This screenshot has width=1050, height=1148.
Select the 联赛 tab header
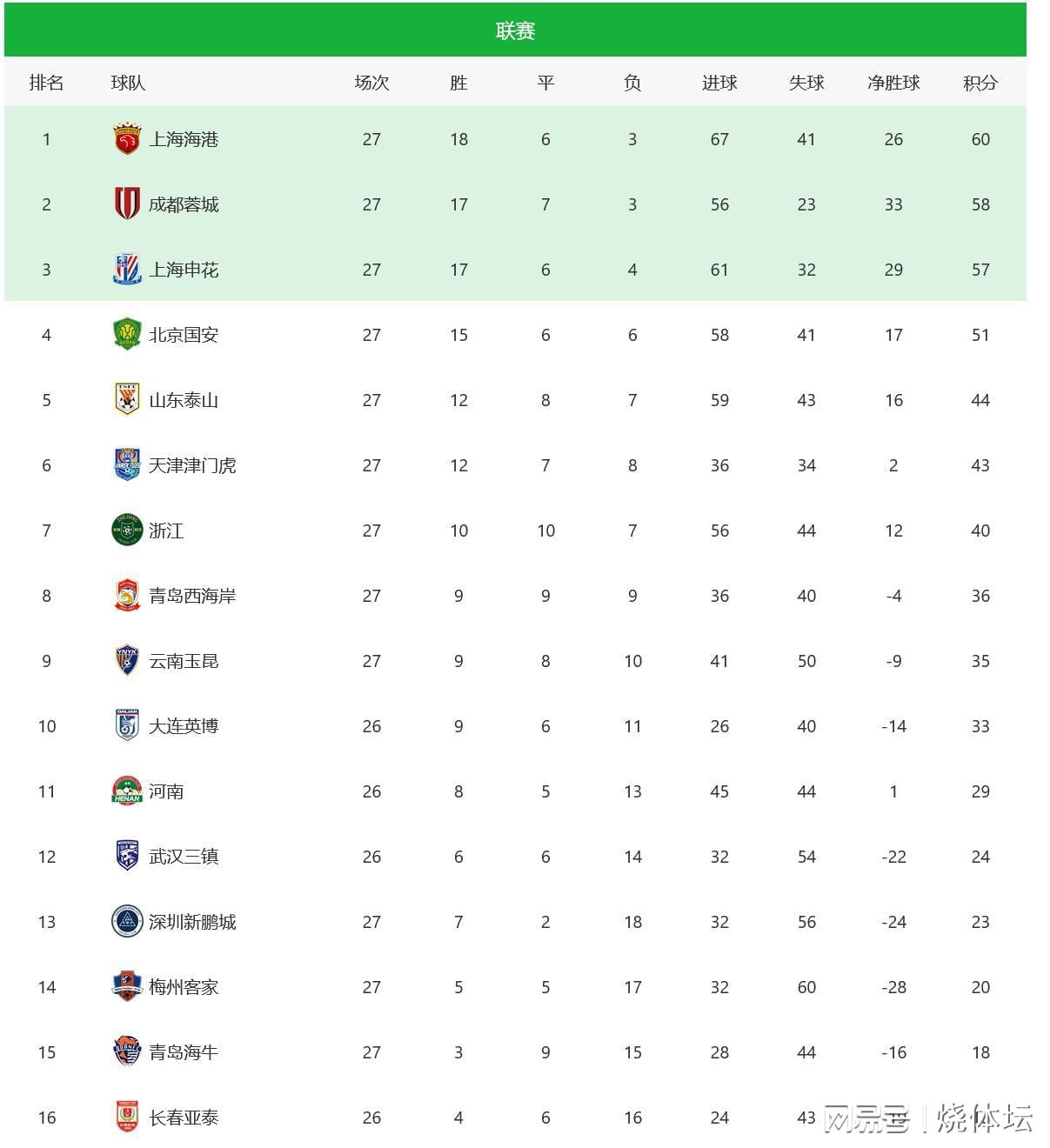point(515,30)
